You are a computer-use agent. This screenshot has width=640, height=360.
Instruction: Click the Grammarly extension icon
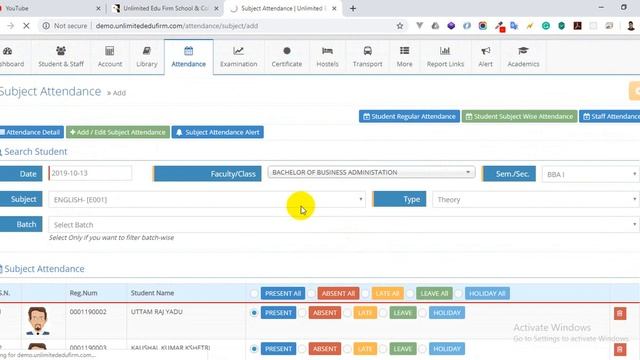coord(546,26)
